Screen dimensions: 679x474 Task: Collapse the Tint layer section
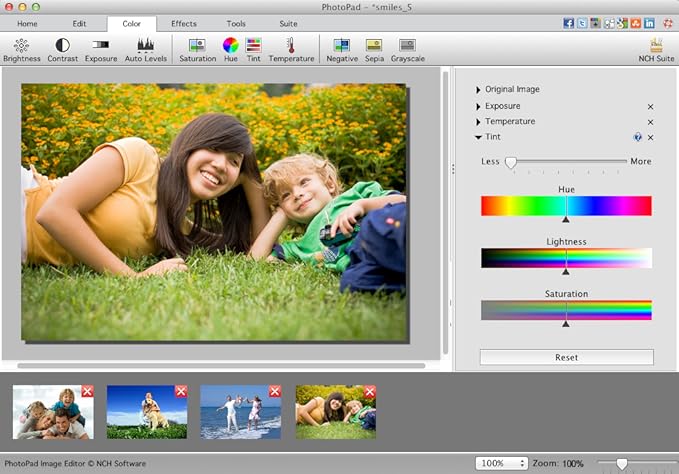pos(479,138)
